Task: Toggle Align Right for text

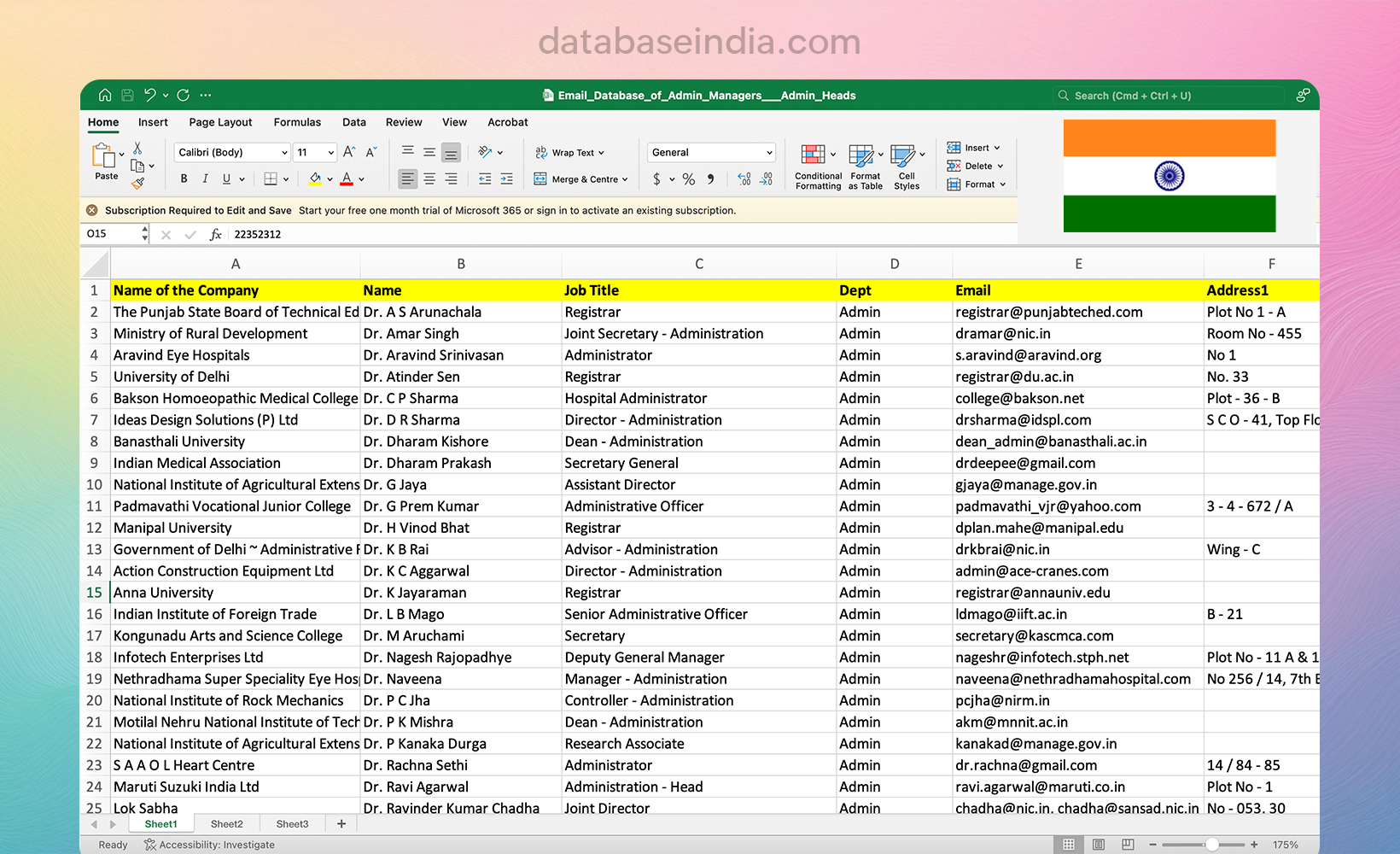Action: pos(451,178)
